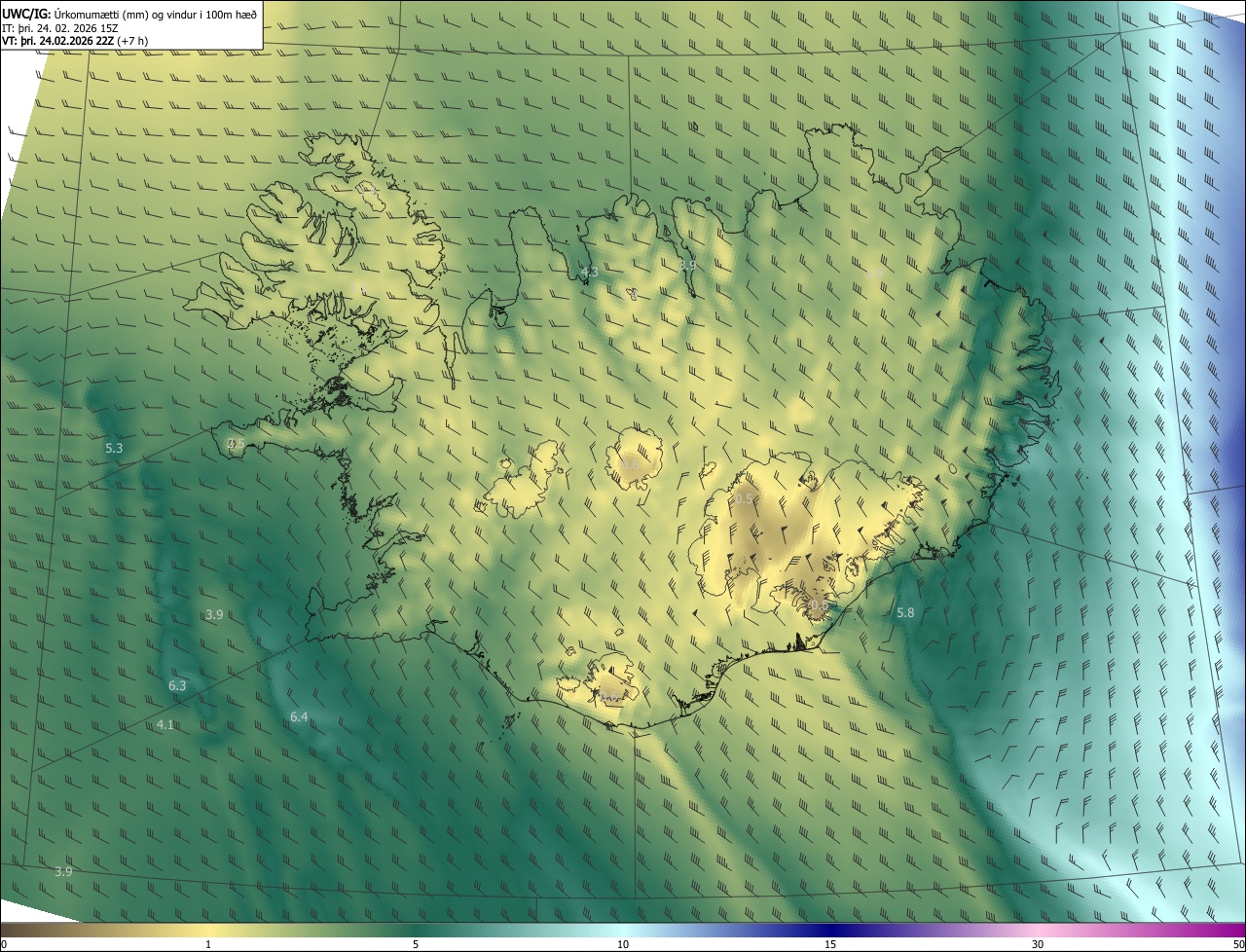
Task: Click the '5' tick label on the color scale
Action: point(416,944)
